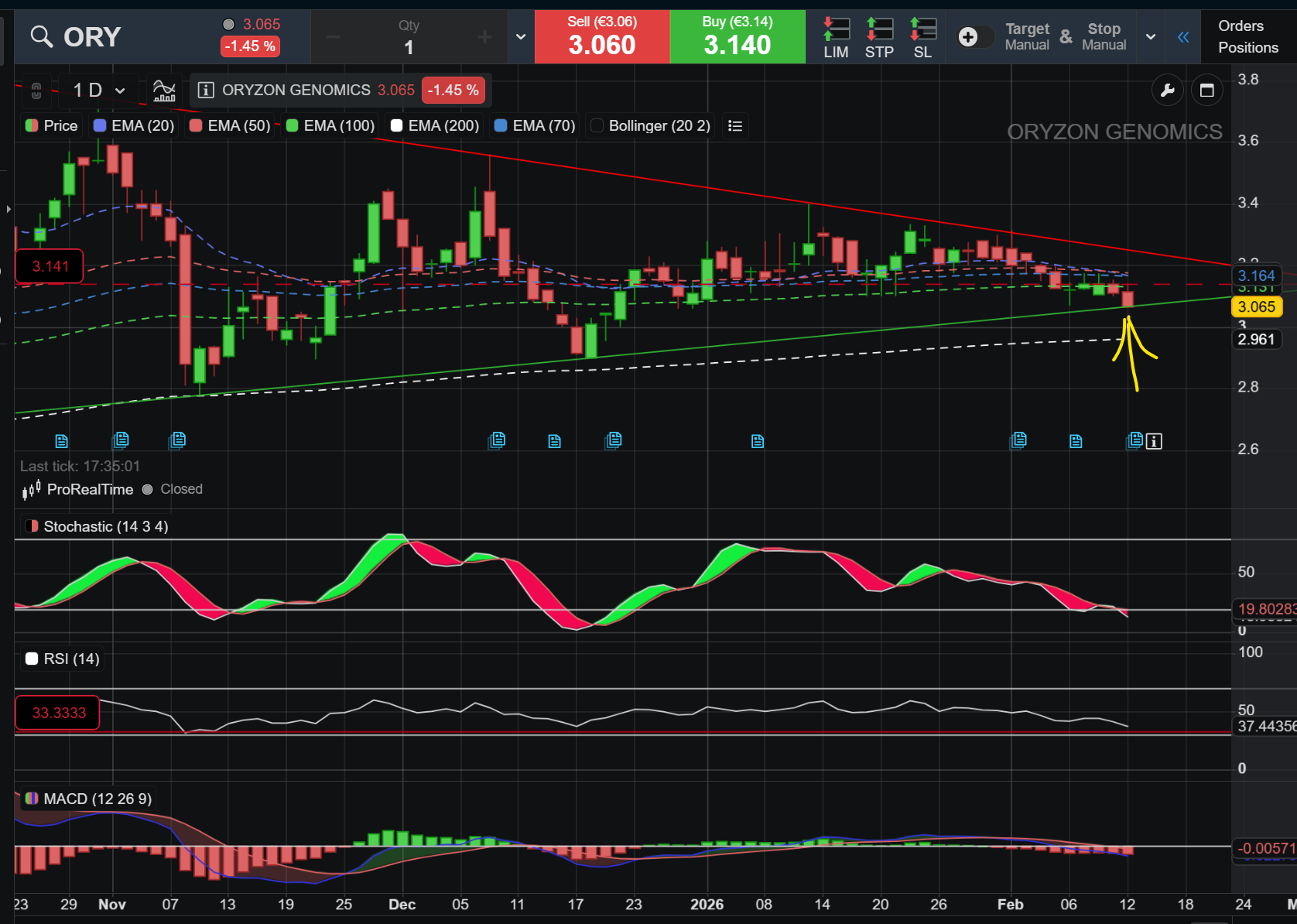This screenshot has height=924, width=1297.
Task: Open the indicator list icon beside Bollinger
Action: [x=735, y=125]
